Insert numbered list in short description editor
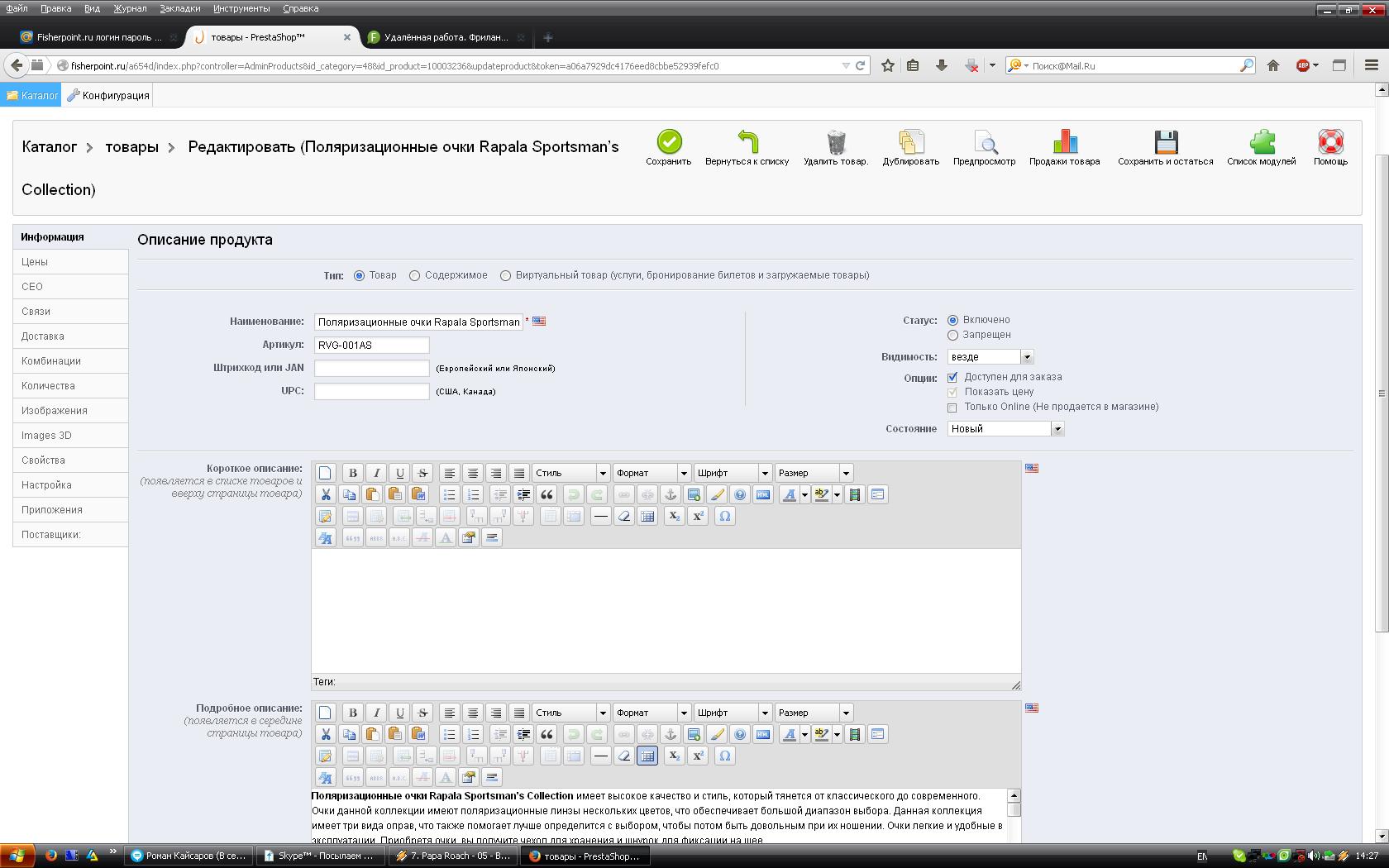The image size is (1389, 868). 473,494
